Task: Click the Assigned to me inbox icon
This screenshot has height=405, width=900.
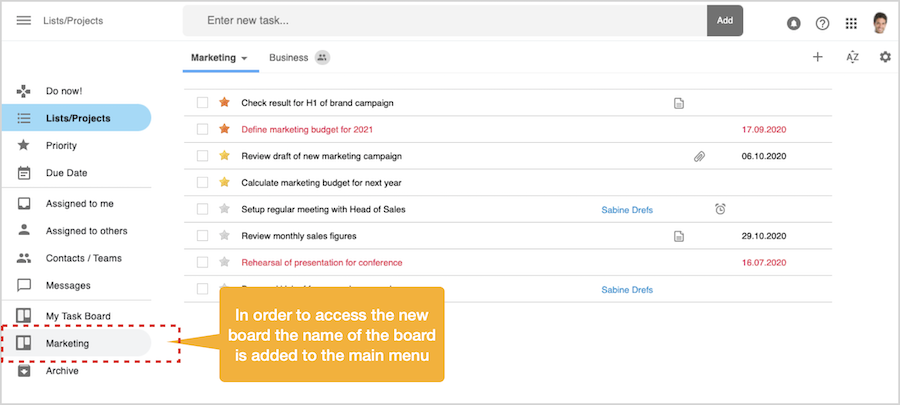Action: (x=24, y=204)
